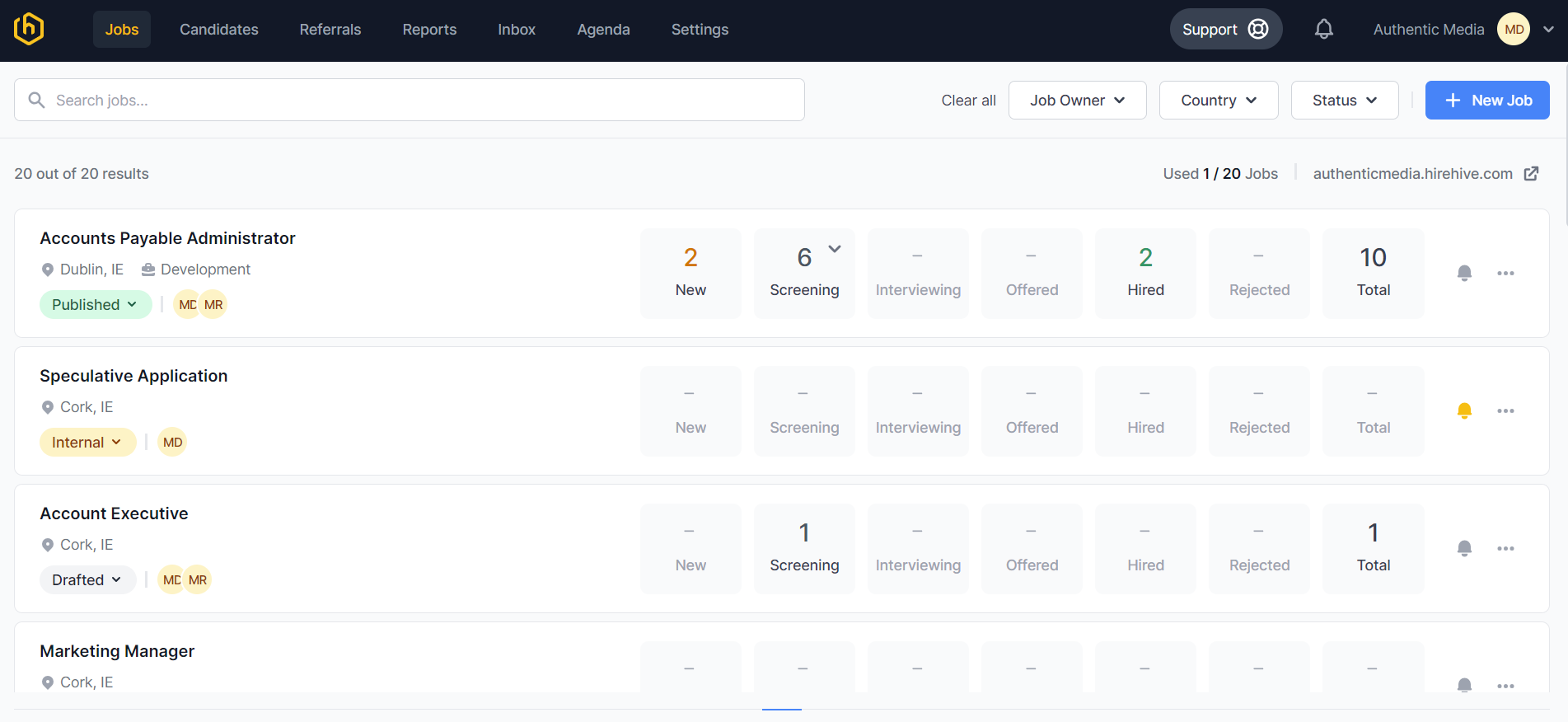View 2 New candidates for Accounts Payable
This screenshot has width=1568, height=722.
(690, 274)
